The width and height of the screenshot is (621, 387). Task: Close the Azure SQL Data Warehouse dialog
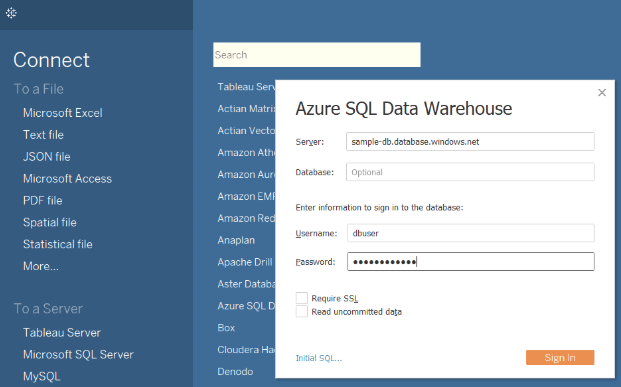[602, 92]
